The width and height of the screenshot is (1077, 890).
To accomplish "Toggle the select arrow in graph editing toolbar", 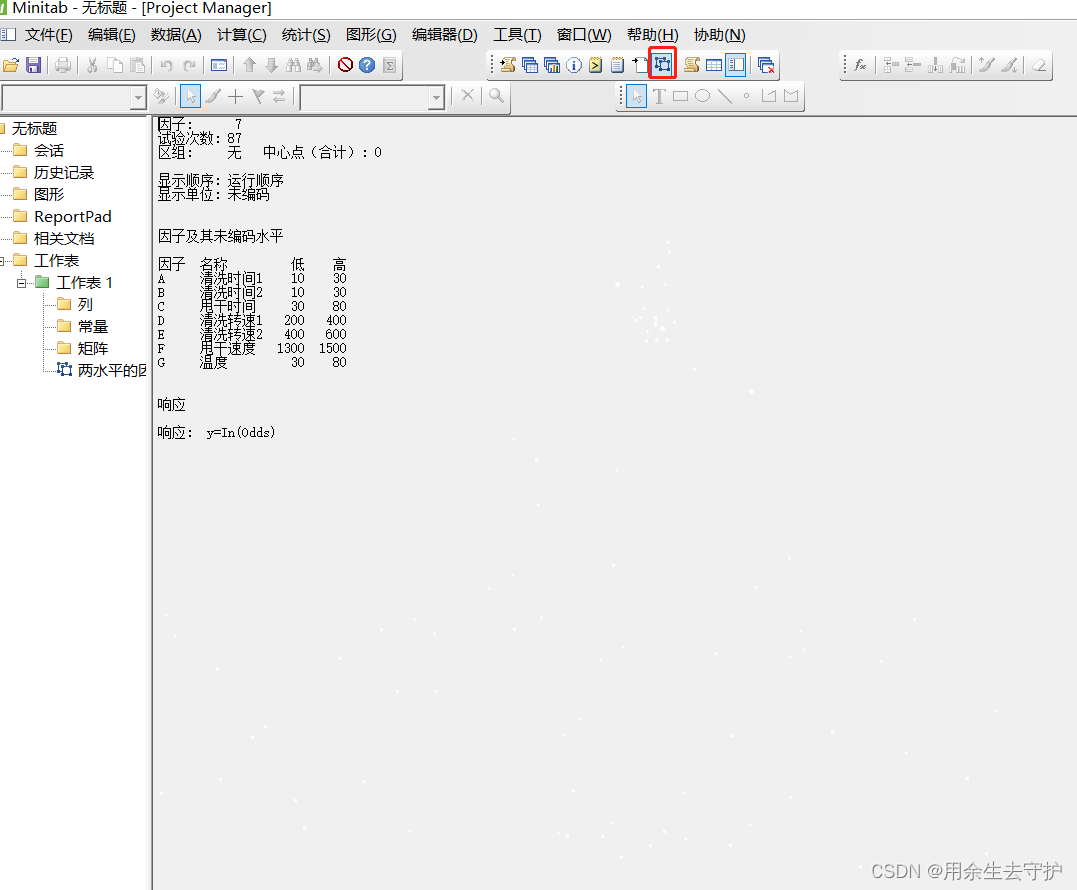I will point(190,96).
